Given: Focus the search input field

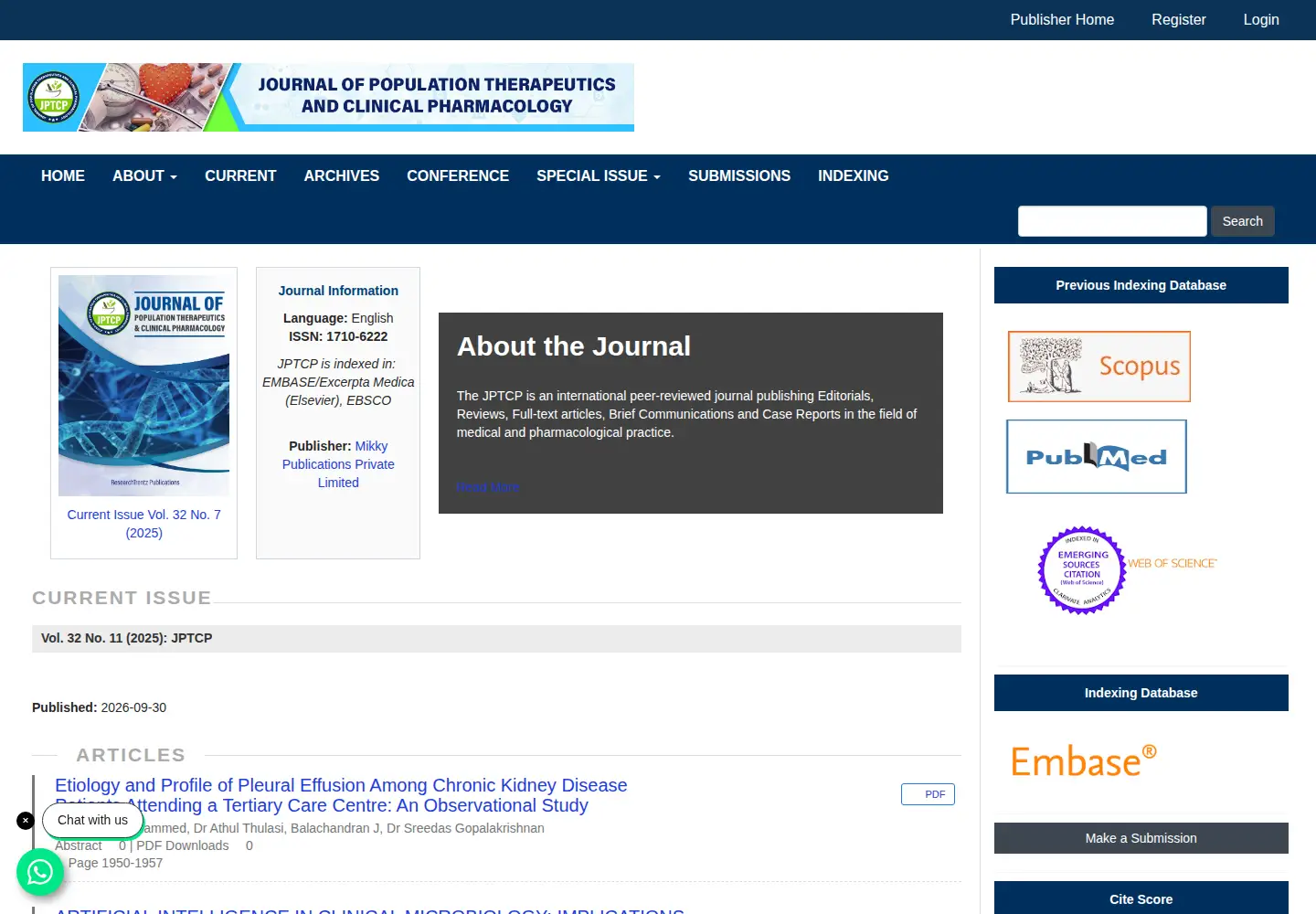Looking at the screenshot, I should (x=1112, y=221).
